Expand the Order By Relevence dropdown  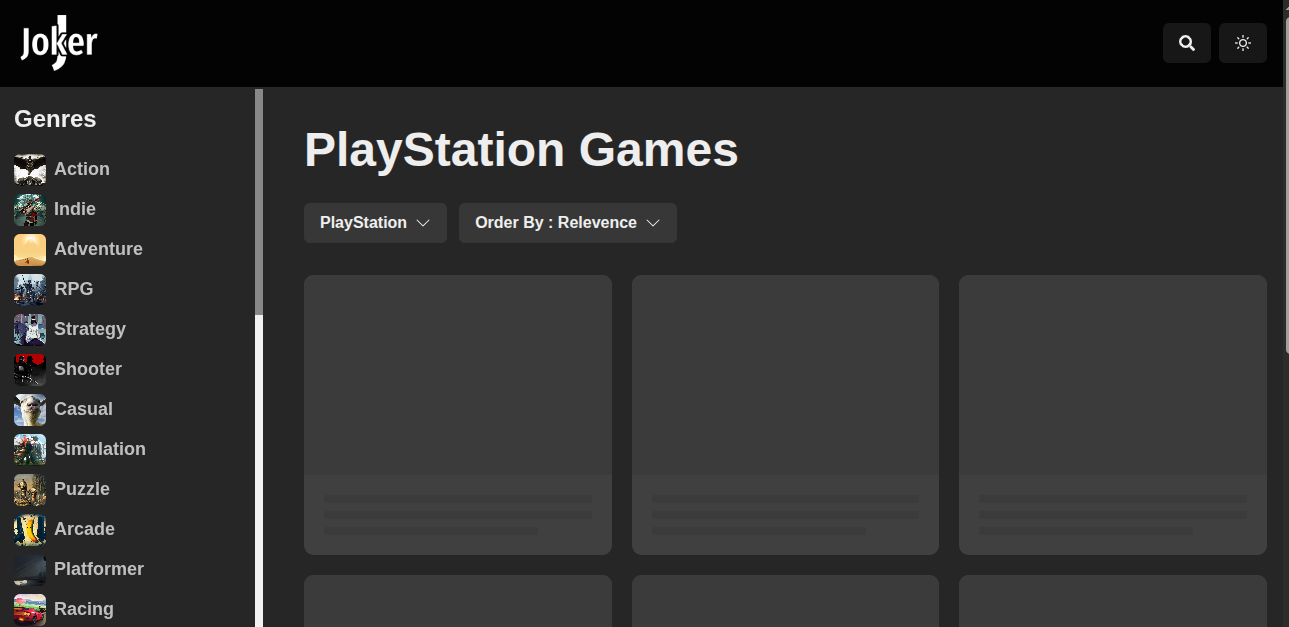click(567, 222)
